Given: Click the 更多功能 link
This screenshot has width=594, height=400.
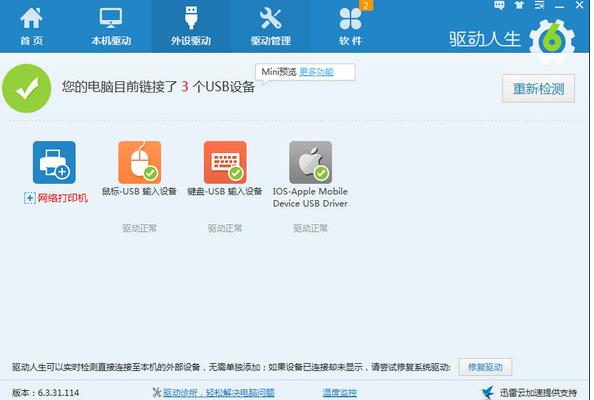Looking at the screenshot, I should tap(316, 72).
